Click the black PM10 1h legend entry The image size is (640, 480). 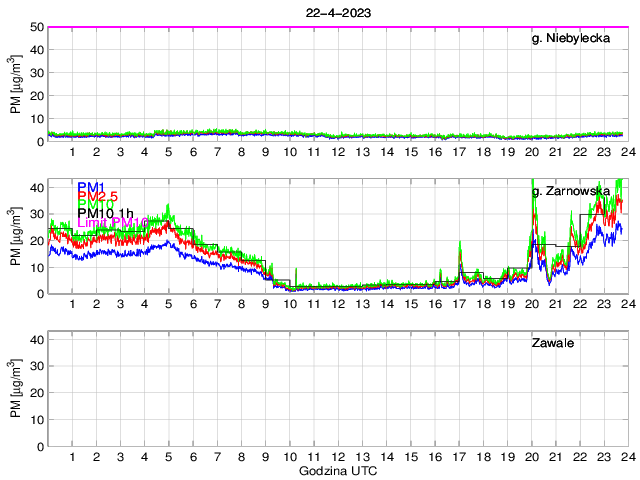[106, 212]
